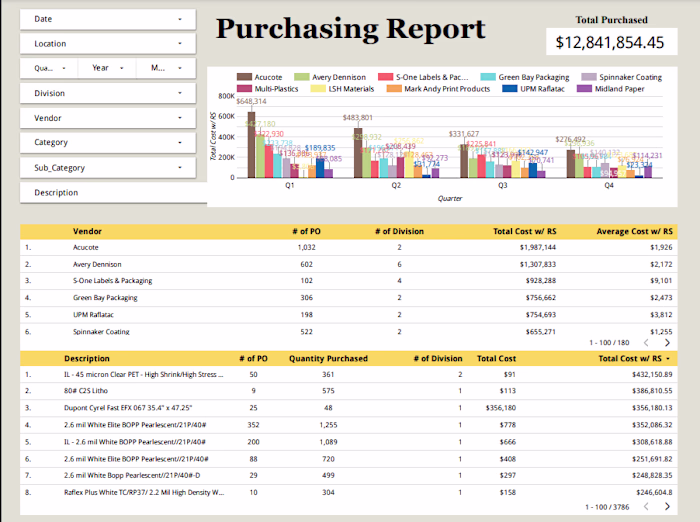This screenshot has height=522, width=700.
Task: Sort description table by Total Cost header
Action: [496, 359]
